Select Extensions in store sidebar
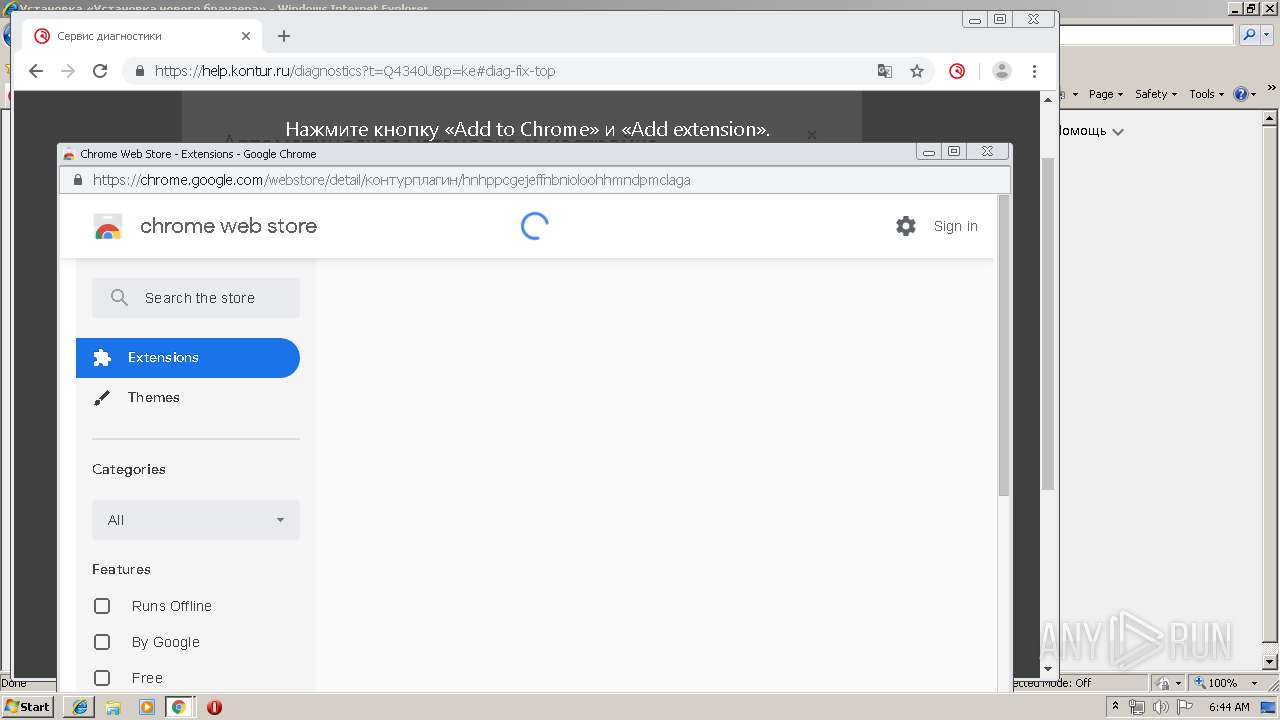Image resolution: width=1280 pixels, height=720 pixels. pyautogui.click(x=188, y=358)
